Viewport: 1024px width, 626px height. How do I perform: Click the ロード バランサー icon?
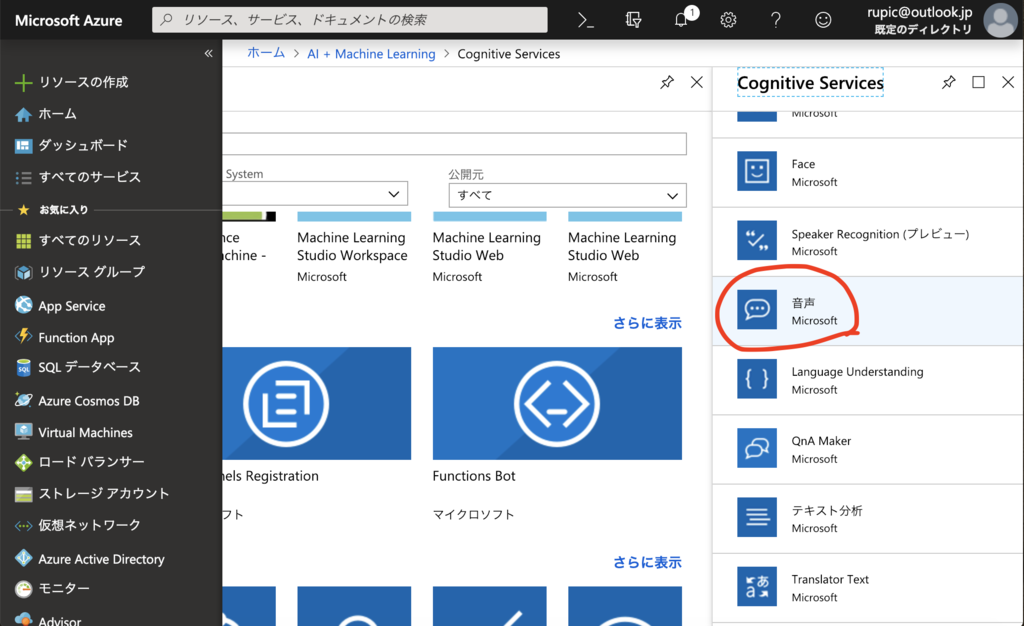24,463
